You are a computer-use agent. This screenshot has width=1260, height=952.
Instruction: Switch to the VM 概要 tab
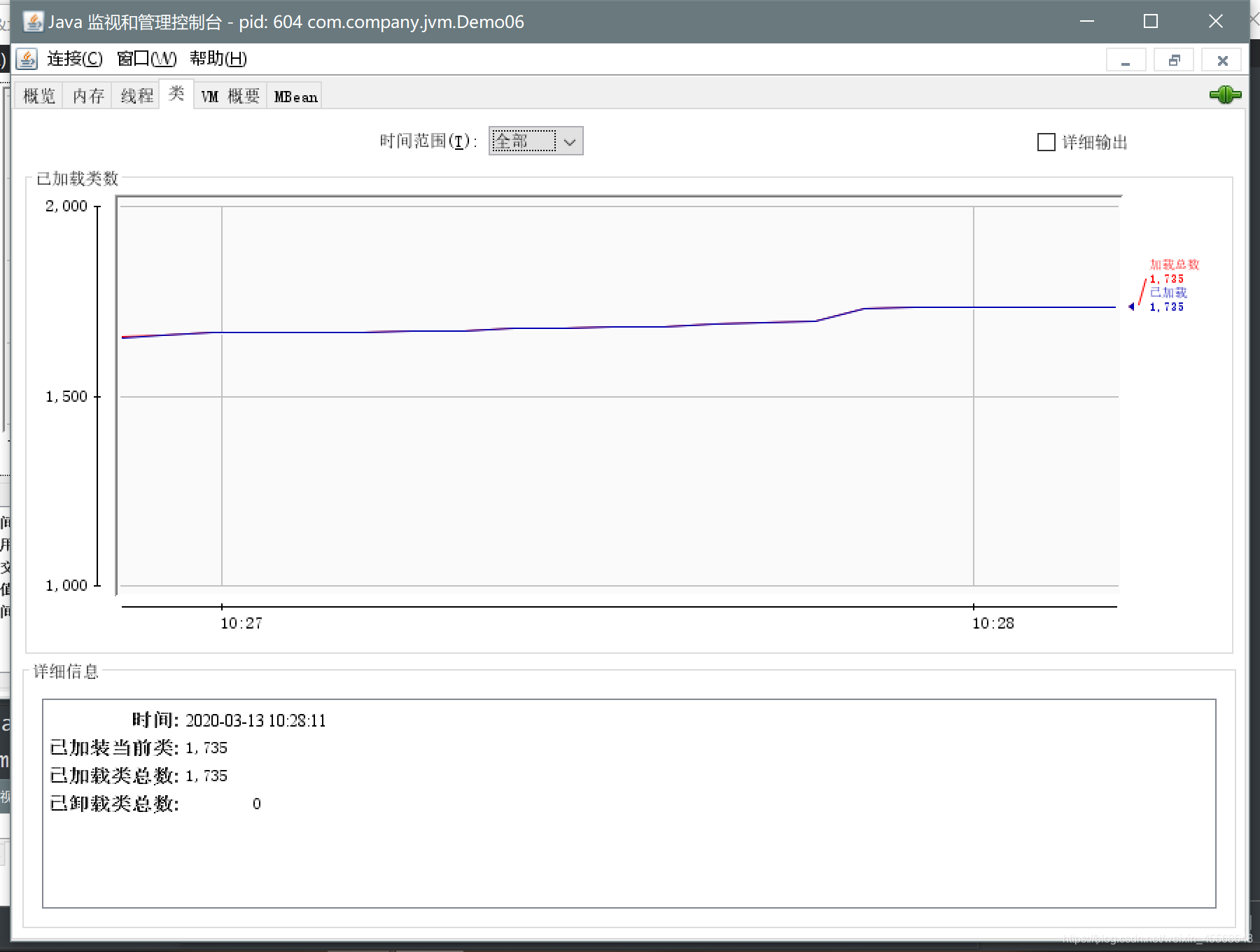tap(230, 96)
